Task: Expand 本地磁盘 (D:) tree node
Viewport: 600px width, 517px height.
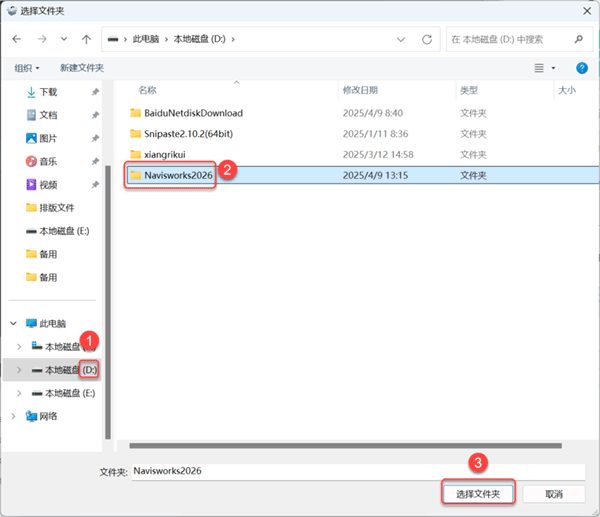Action: (x=19, y=370)
